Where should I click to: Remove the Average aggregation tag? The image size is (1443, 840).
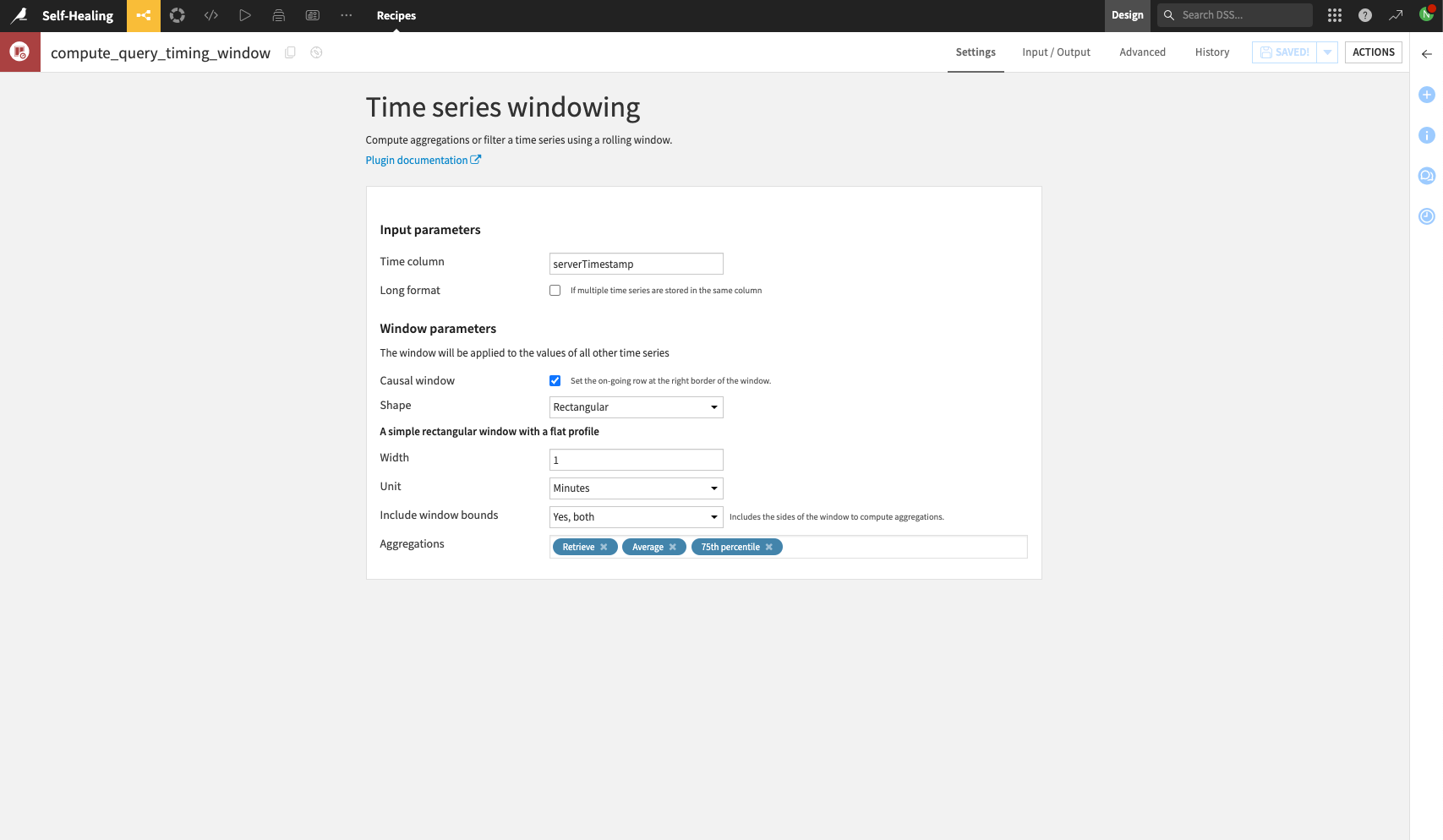point(673,547)
